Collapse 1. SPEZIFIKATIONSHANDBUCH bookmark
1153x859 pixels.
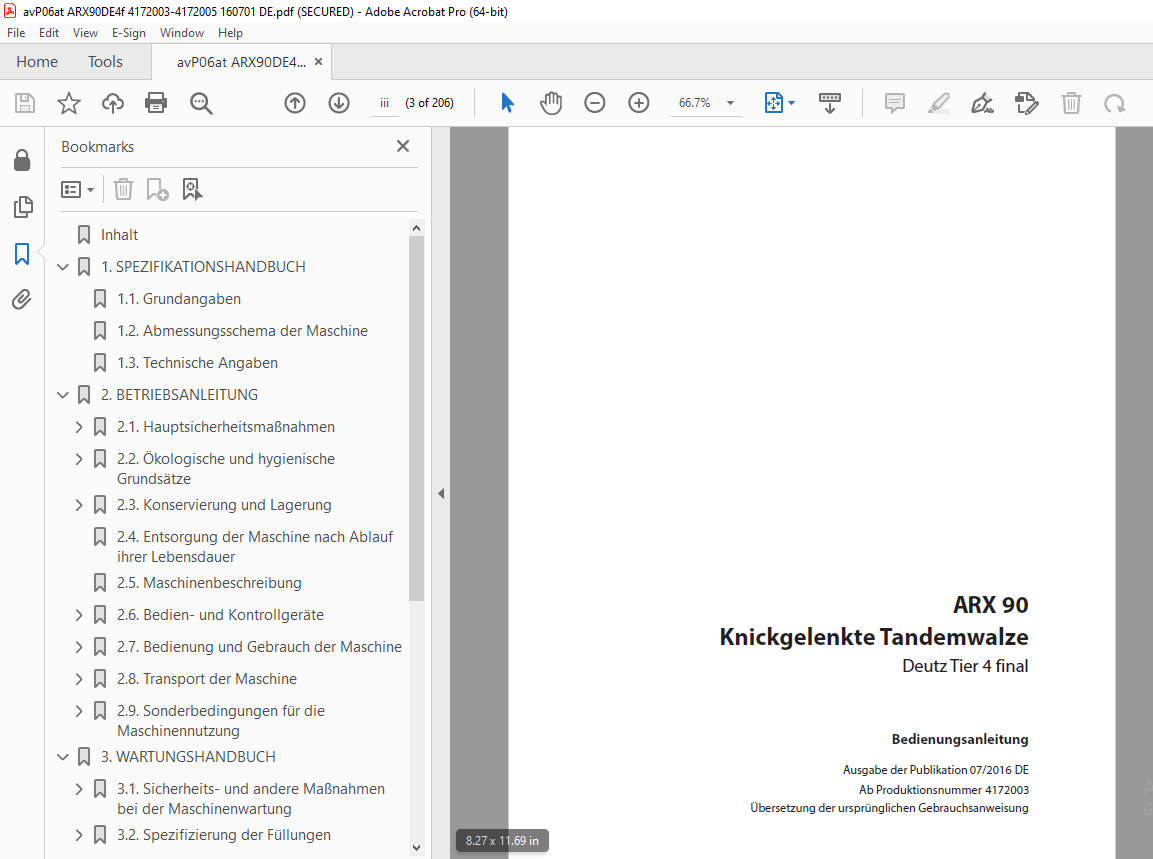coord(63,267)
